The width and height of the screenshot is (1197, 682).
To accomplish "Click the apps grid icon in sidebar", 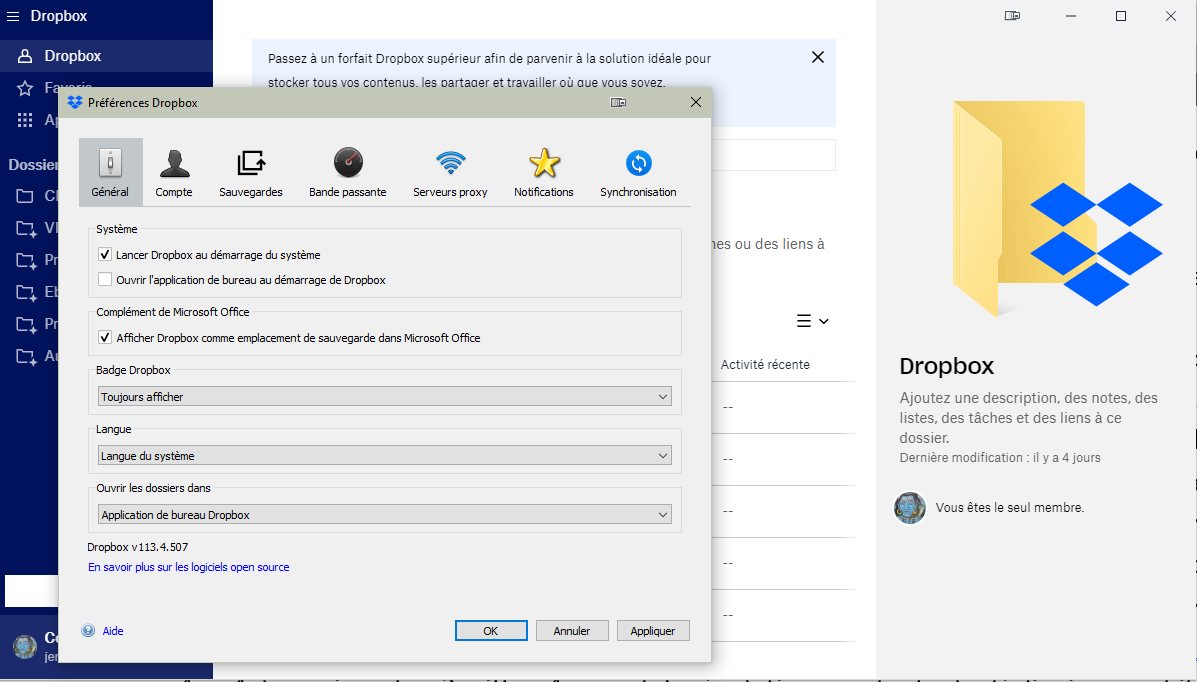I will click(25, 120).
